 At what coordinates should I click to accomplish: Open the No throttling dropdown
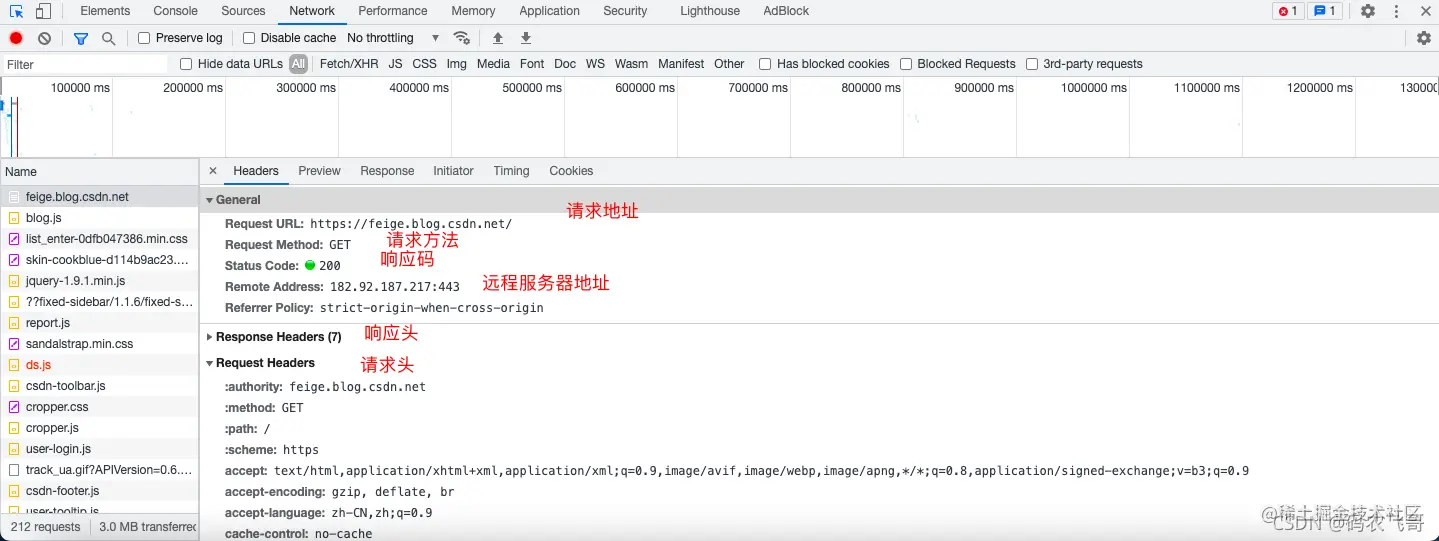(x=393, y=38)
